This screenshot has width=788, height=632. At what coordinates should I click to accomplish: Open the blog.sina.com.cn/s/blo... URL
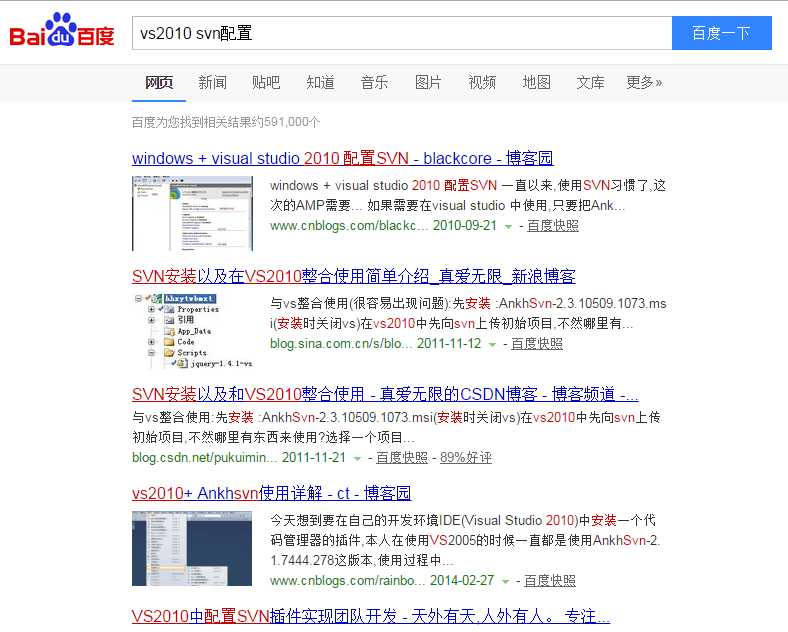[341, 344]
